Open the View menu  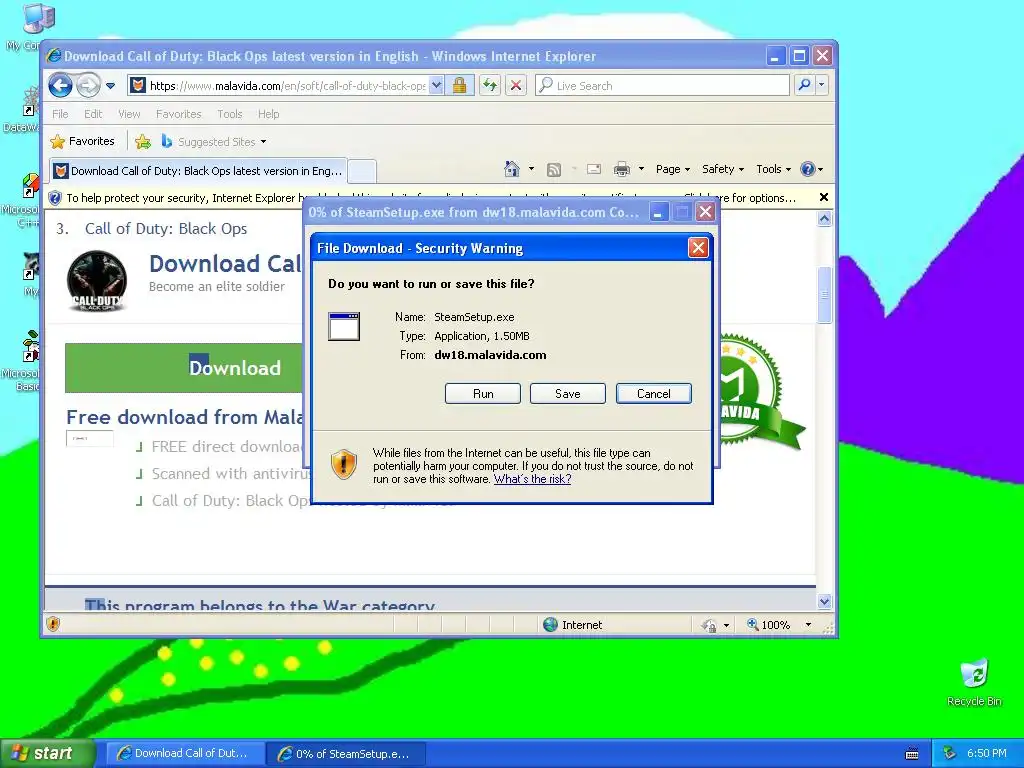click(x=129, y=114)
